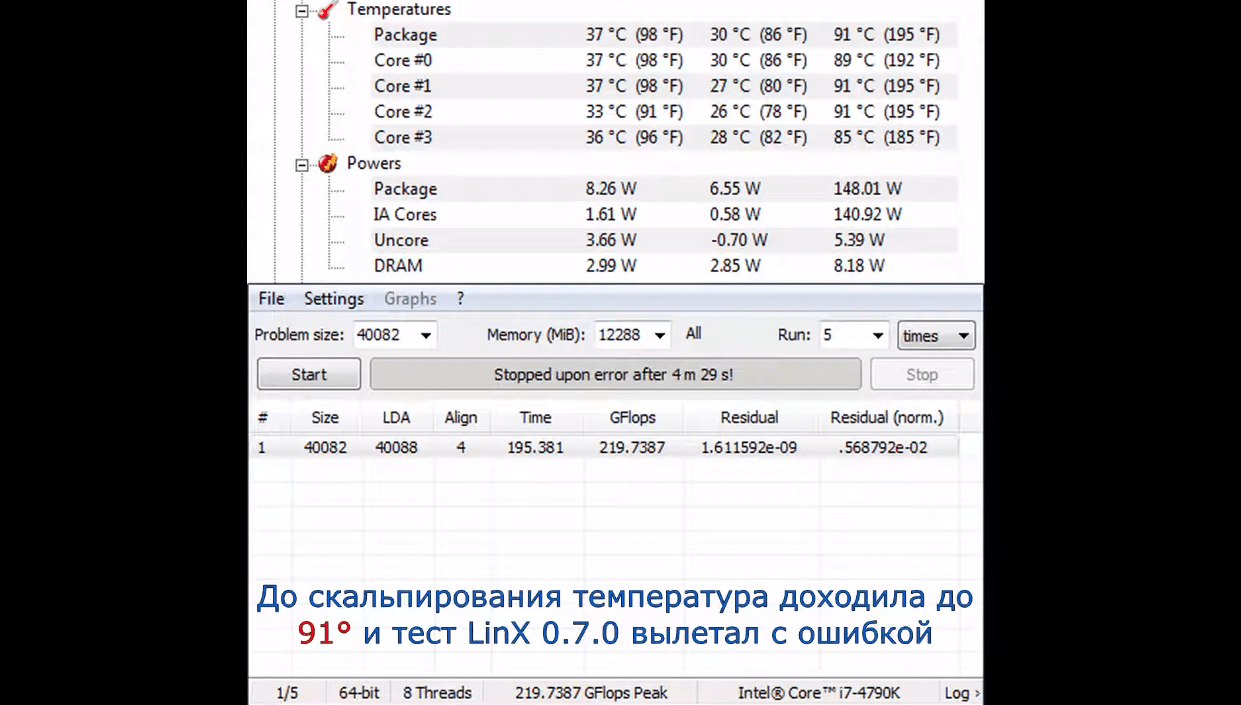The image size is (1241, 705).
Task: Open the times unit dropdown
Action: click(963, 336)
